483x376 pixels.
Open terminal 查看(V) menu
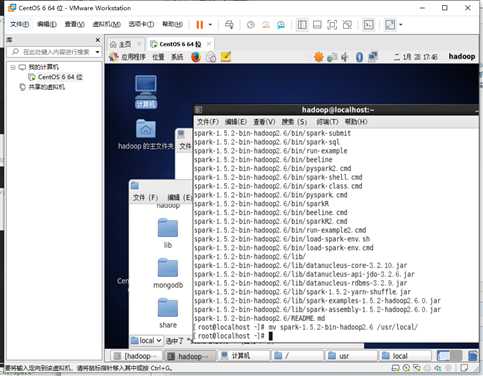click(264, 122)
